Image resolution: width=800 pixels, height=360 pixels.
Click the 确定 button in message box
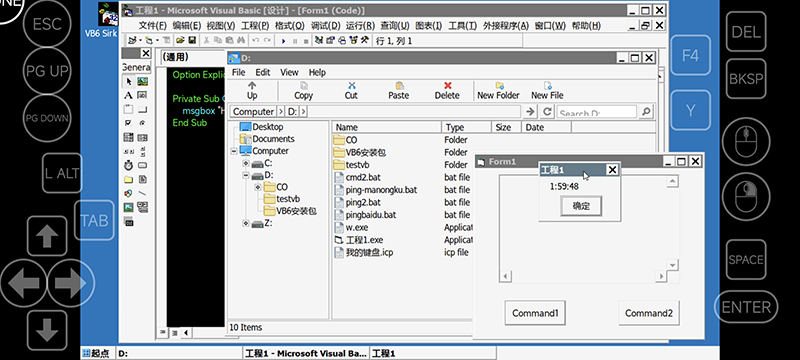(581, 207)
